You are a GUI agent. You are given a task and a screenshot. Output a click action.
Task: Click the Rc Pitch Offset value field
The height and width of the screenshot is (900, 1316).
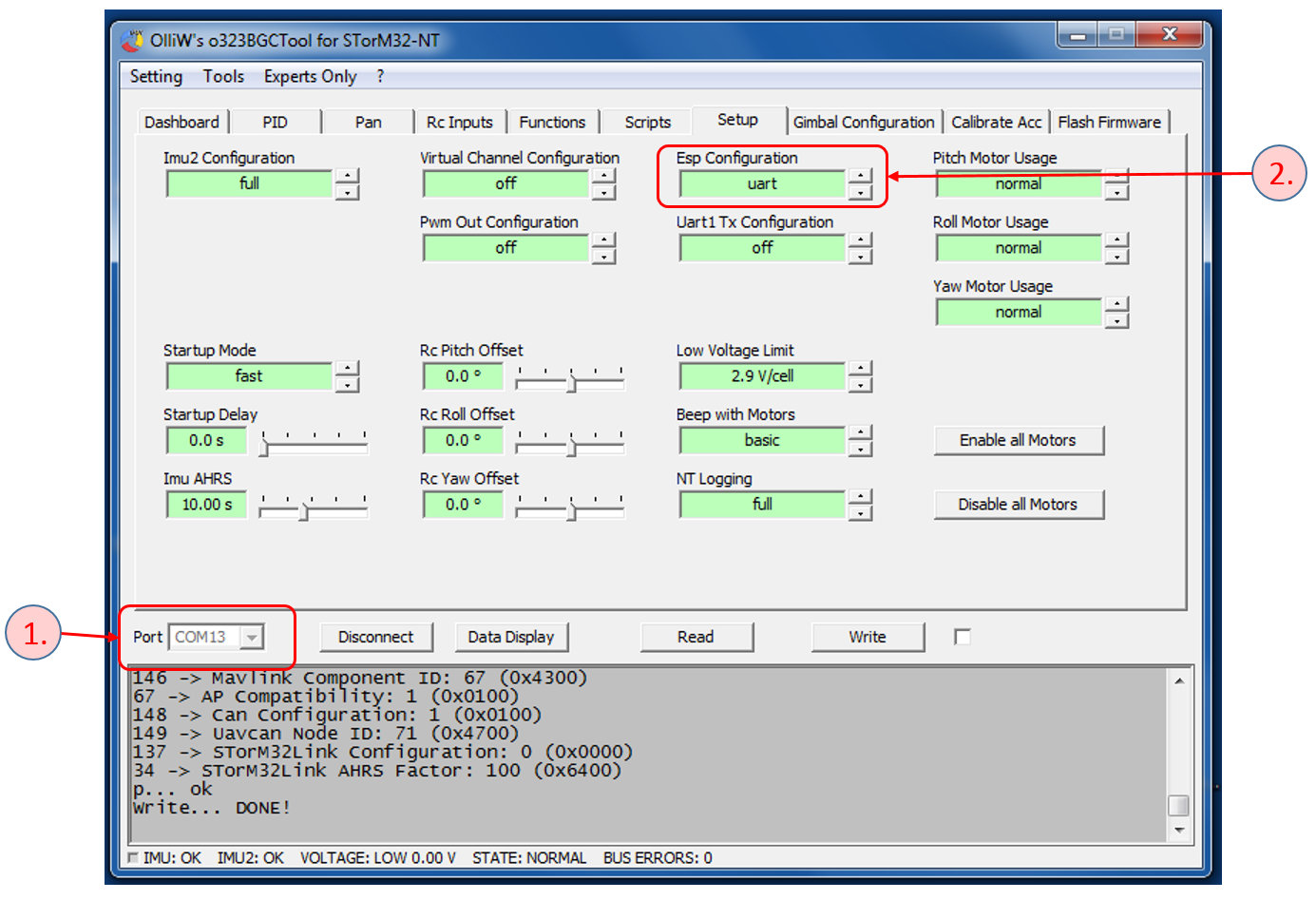click(463, 376)
